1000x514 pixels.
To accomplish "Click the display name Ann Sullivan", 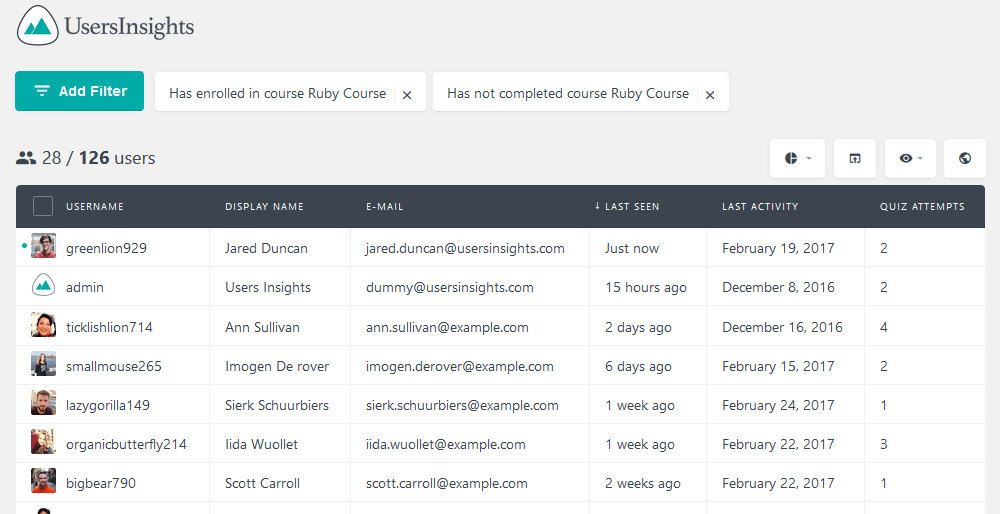I will [262, 327].
